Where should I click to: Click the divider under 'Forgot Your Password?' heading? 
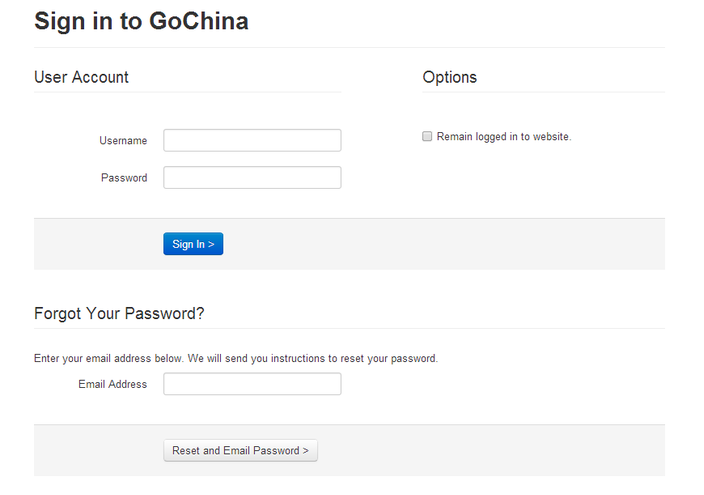pos(349,328)
